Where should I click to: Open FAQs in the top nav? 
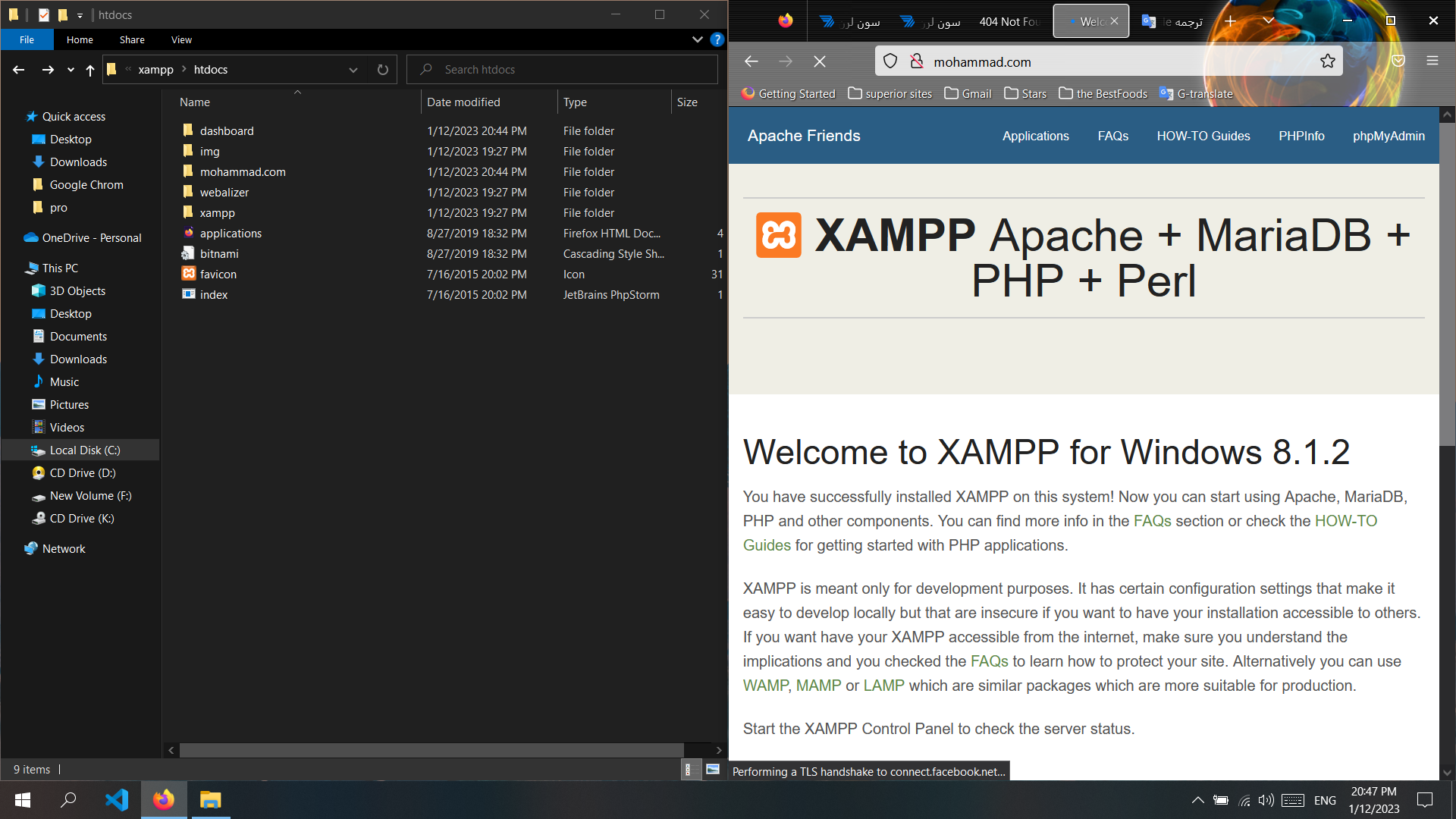[x=1112, y=136]
